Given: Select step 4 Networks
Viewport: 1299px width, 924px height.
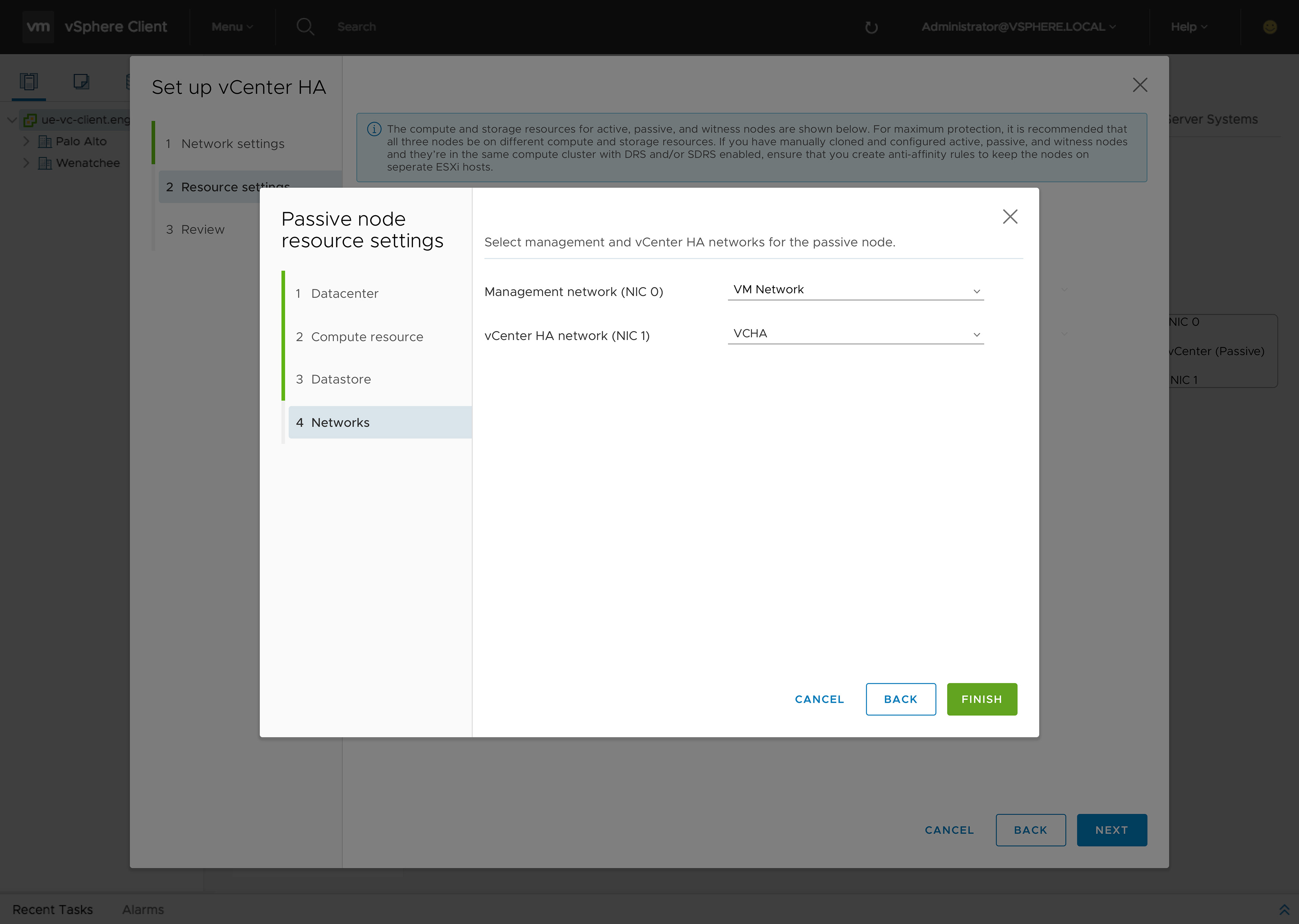Looking at the screenshot, I should coord(380,422).
